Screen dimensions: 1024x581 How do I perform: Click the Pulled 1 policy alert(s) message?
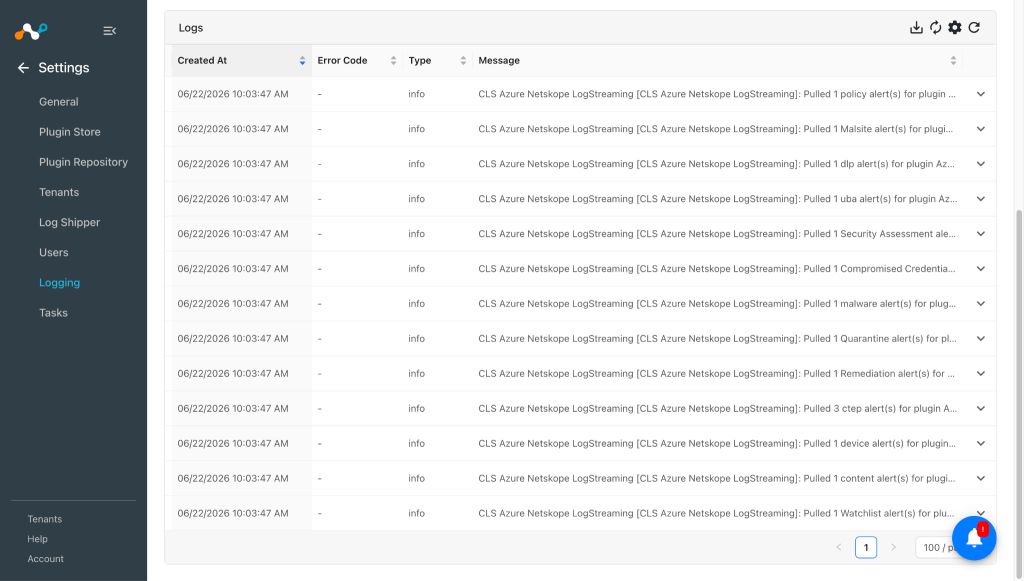point(716,94)
